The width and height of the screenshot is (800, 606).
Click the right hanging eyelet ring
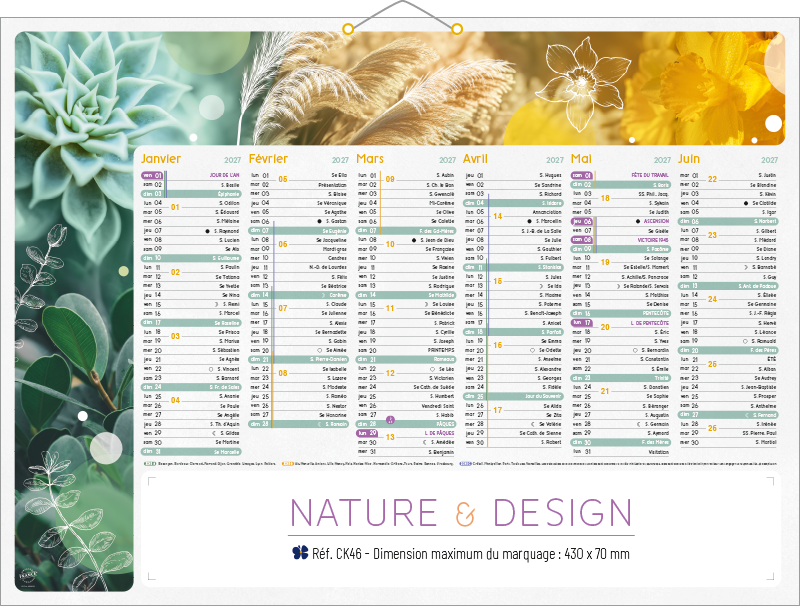[457, 28]
